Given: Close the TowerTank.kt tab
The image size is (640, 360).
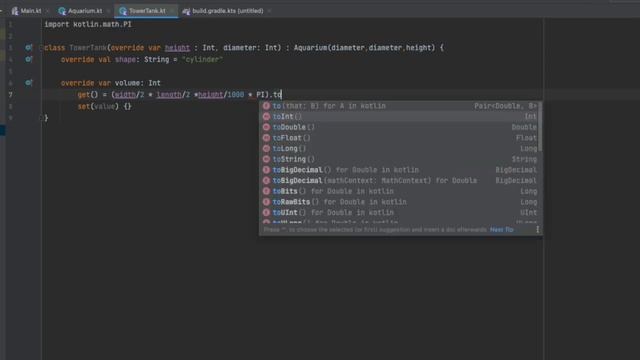Looking at the screenshot, I should coord(172,11).
